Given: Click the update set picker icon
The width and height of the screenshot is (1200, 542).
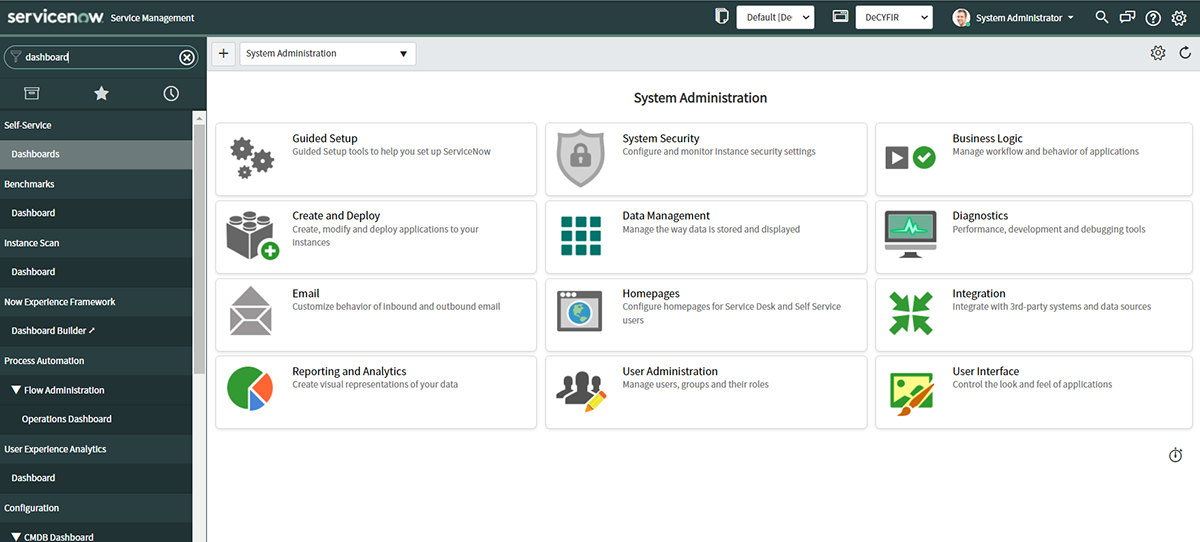Looking at the screenshot, I should 722,17.
